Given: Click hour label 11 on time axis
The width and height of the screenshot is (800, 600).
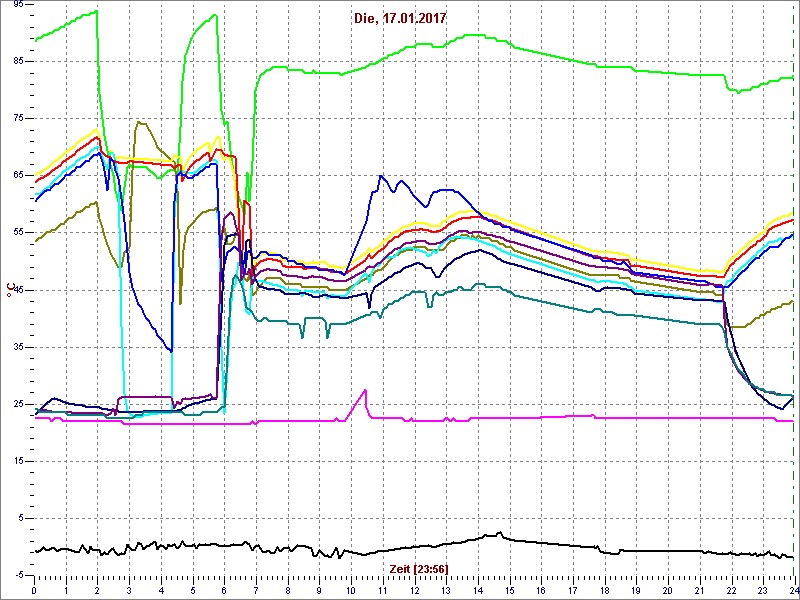Looking at the screenshot, I should pos(383,591).
